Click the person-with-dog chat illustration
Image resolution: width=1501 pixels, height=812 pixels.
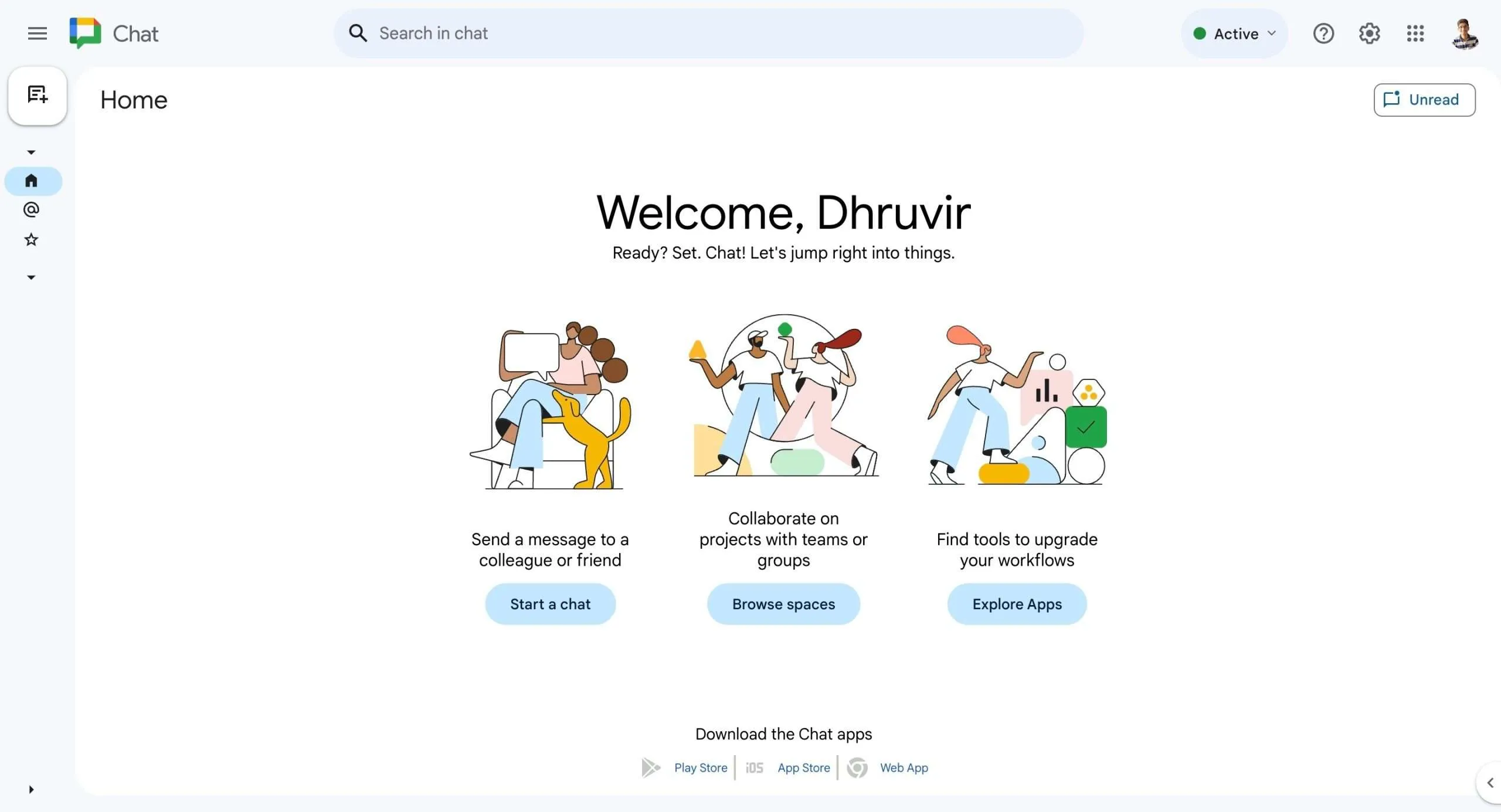click(551, 405)
